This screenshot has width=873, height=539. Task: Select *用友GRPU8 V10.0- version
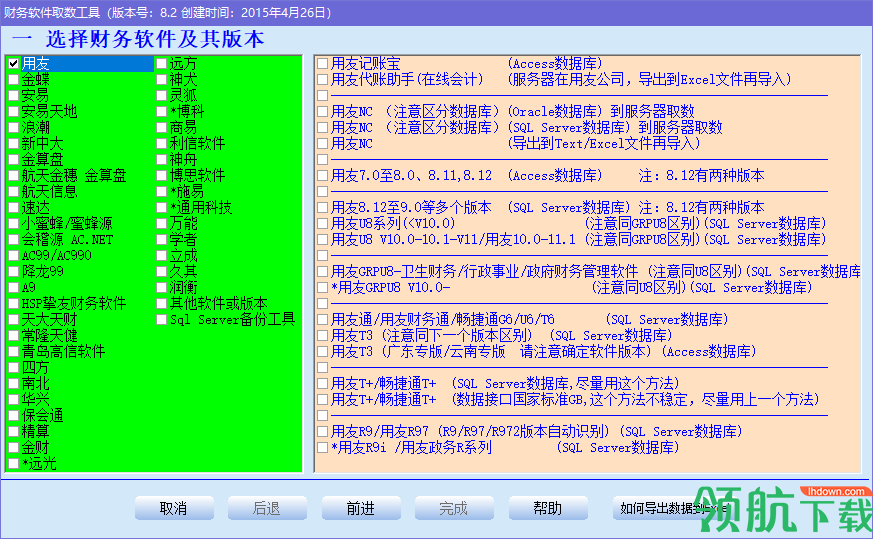pyautogui.click(x=322, y=288)
